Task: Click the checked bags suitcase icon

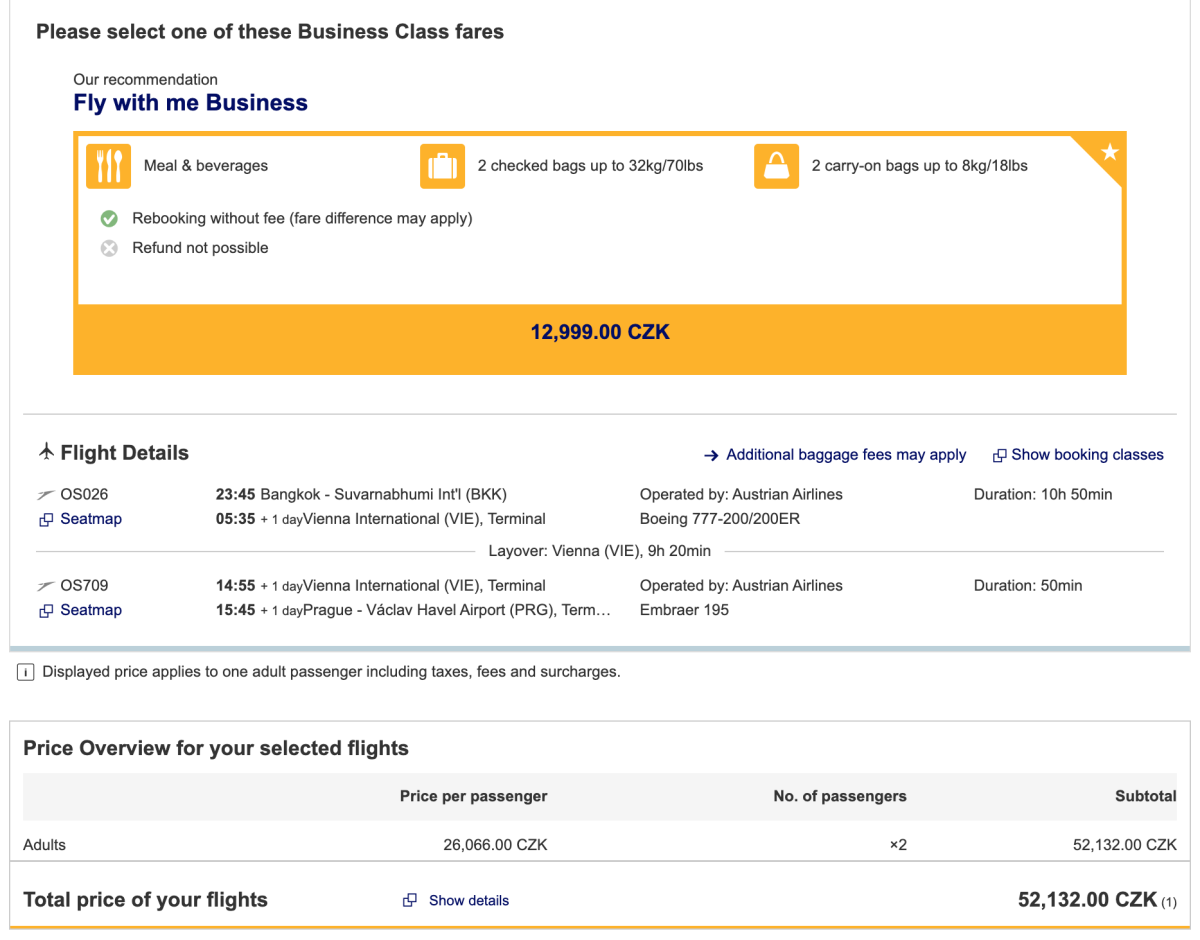Action: click(442, 166)
